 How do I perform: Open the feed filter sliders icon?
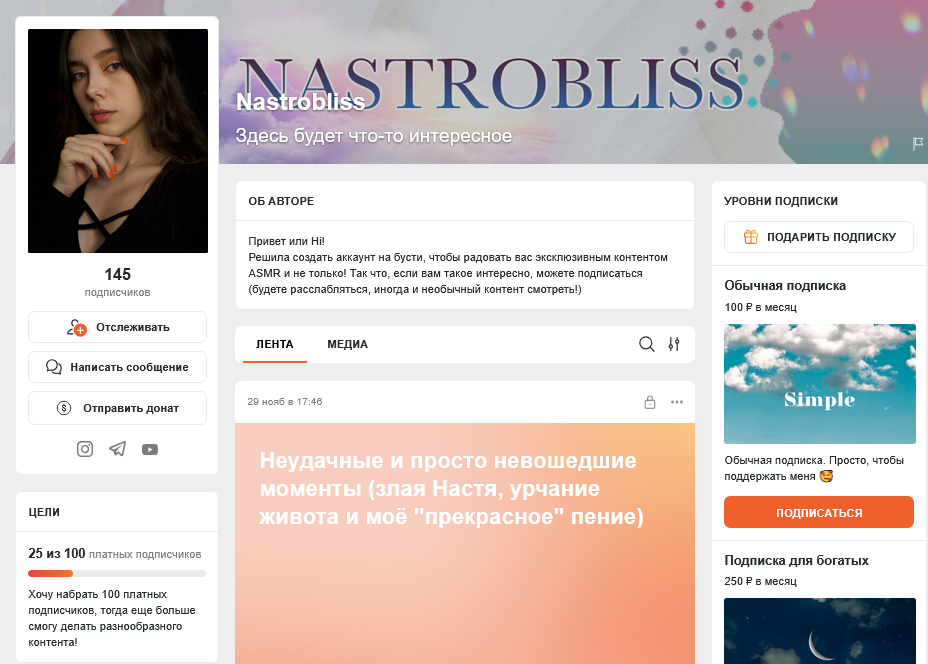click(674, 344)
